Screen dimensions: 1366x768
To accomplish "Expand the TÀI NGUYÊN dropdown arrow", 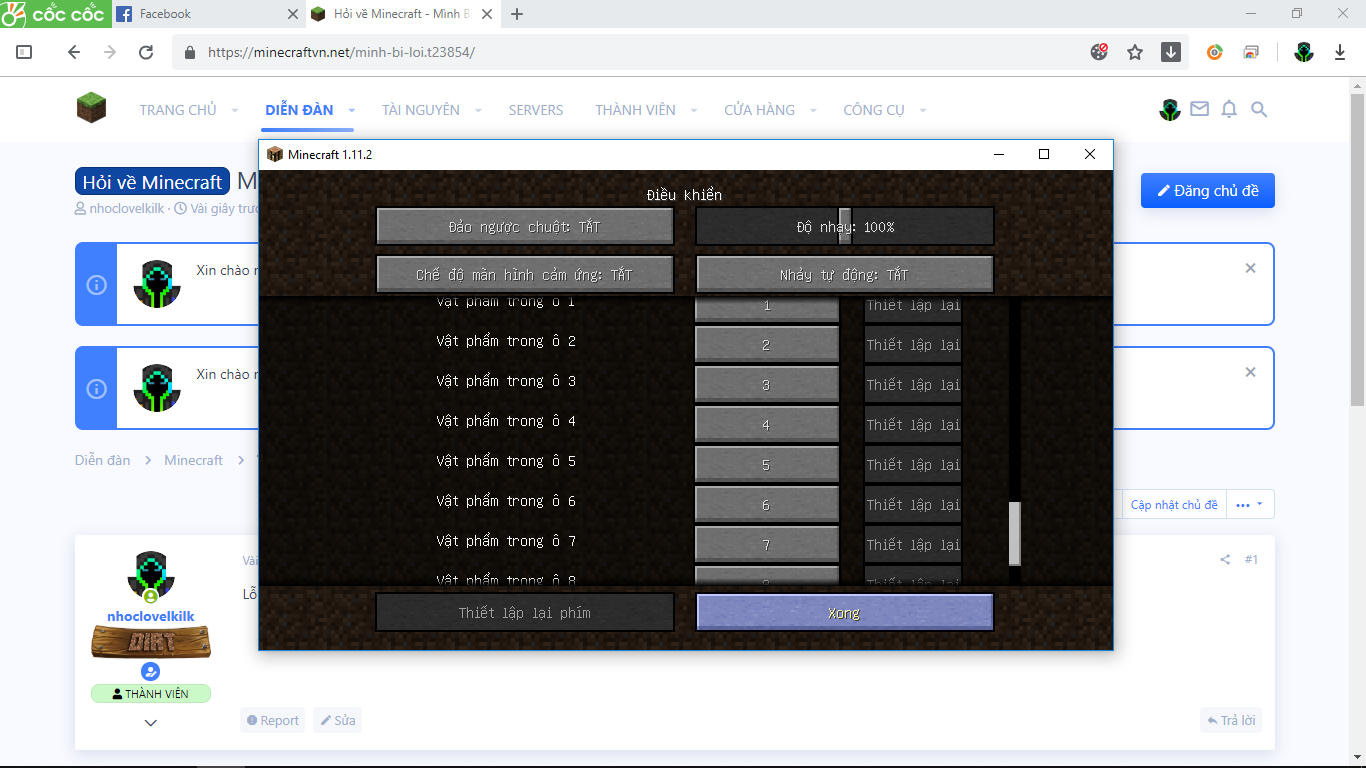I will [x=478, y=110].
